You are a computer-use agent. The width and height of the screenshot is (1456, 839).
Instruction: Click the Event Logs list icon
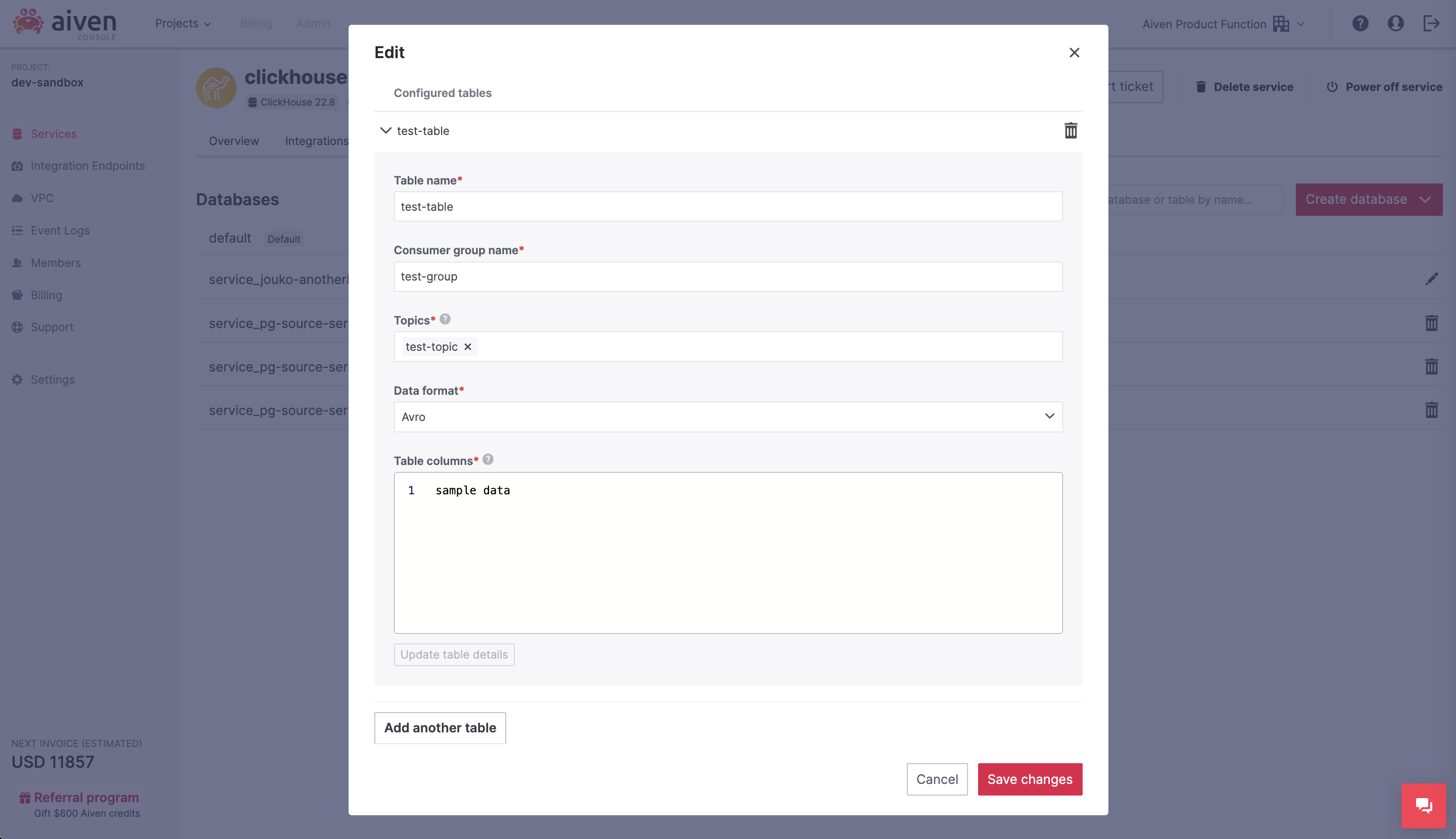click(x=17, y=230)
